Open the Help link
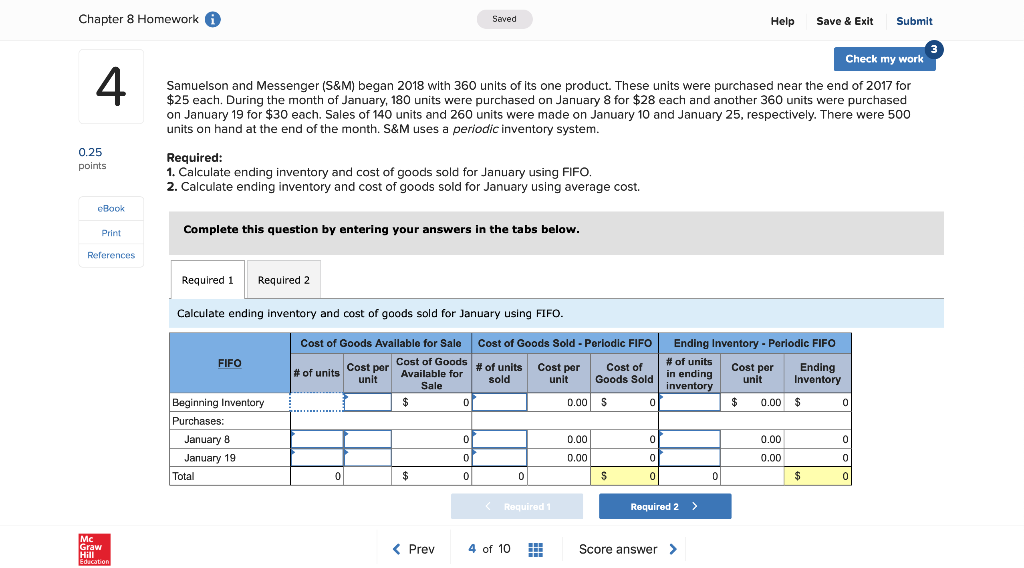Screen dimensions: 1024x568 (x=782, y=21)
